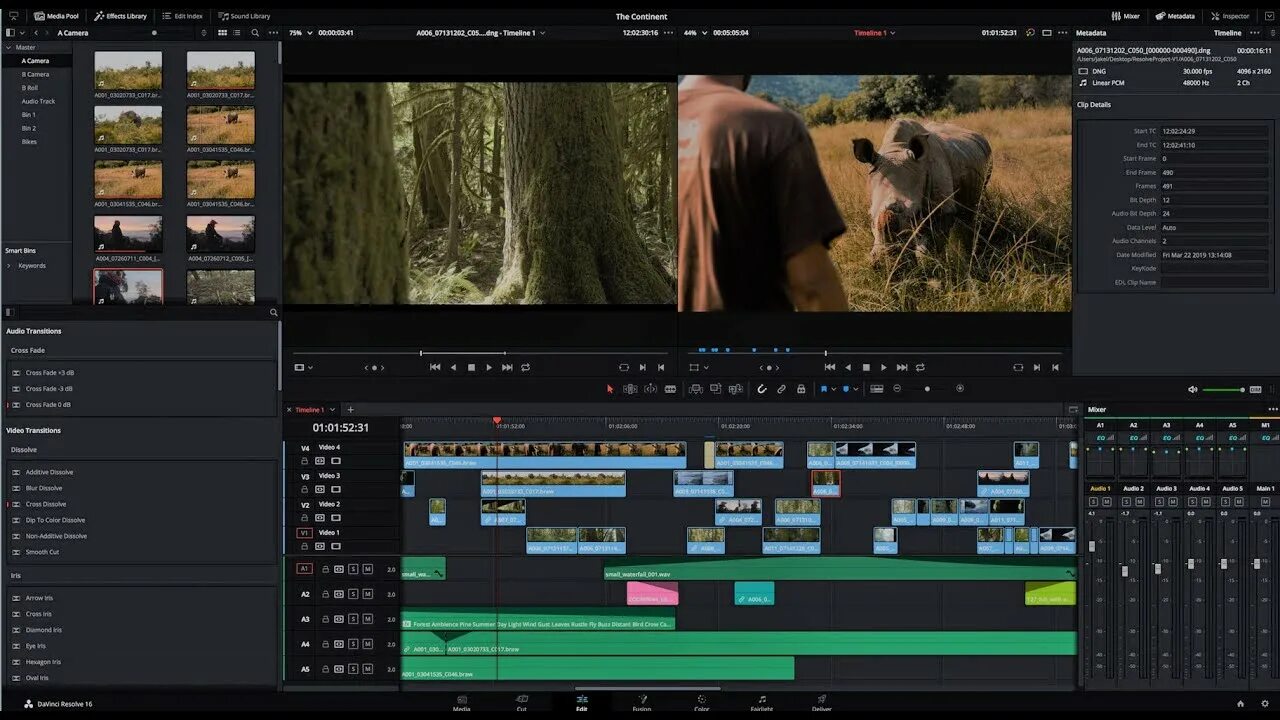This screenshot has height=720, width=1280.
Task: Lock the Video 4 track
Action: pyautogui.click(x=306, y=461)
